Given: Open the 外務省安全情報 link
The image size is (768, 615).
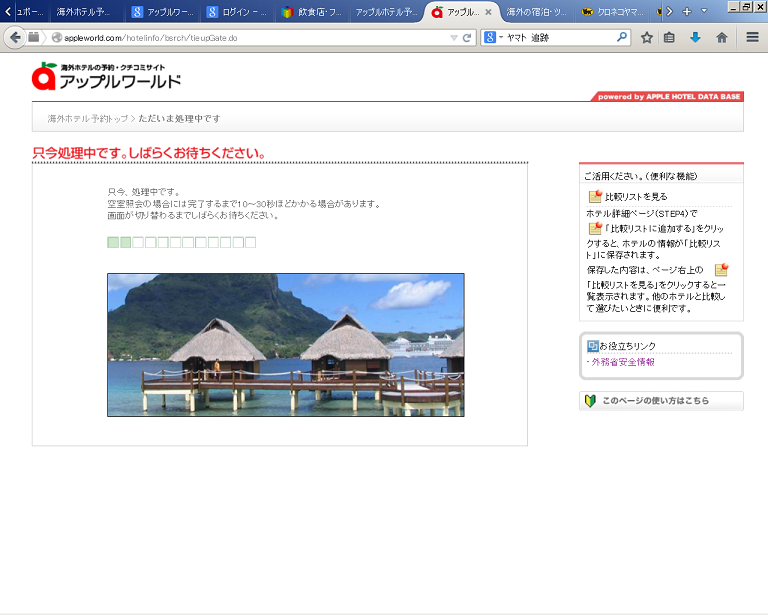Looking at the screenshot, I should (x=623, y=362).
